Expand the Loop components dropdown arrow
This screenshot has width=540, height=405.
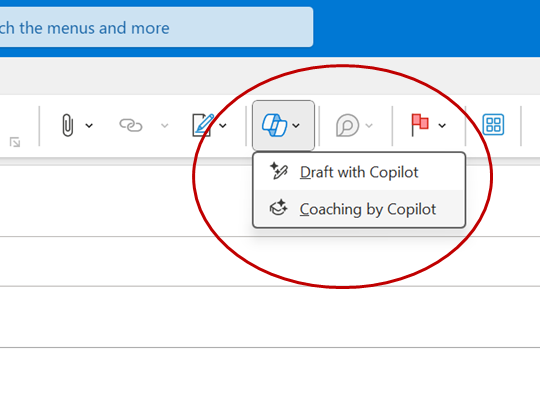(x=369, y=126)
